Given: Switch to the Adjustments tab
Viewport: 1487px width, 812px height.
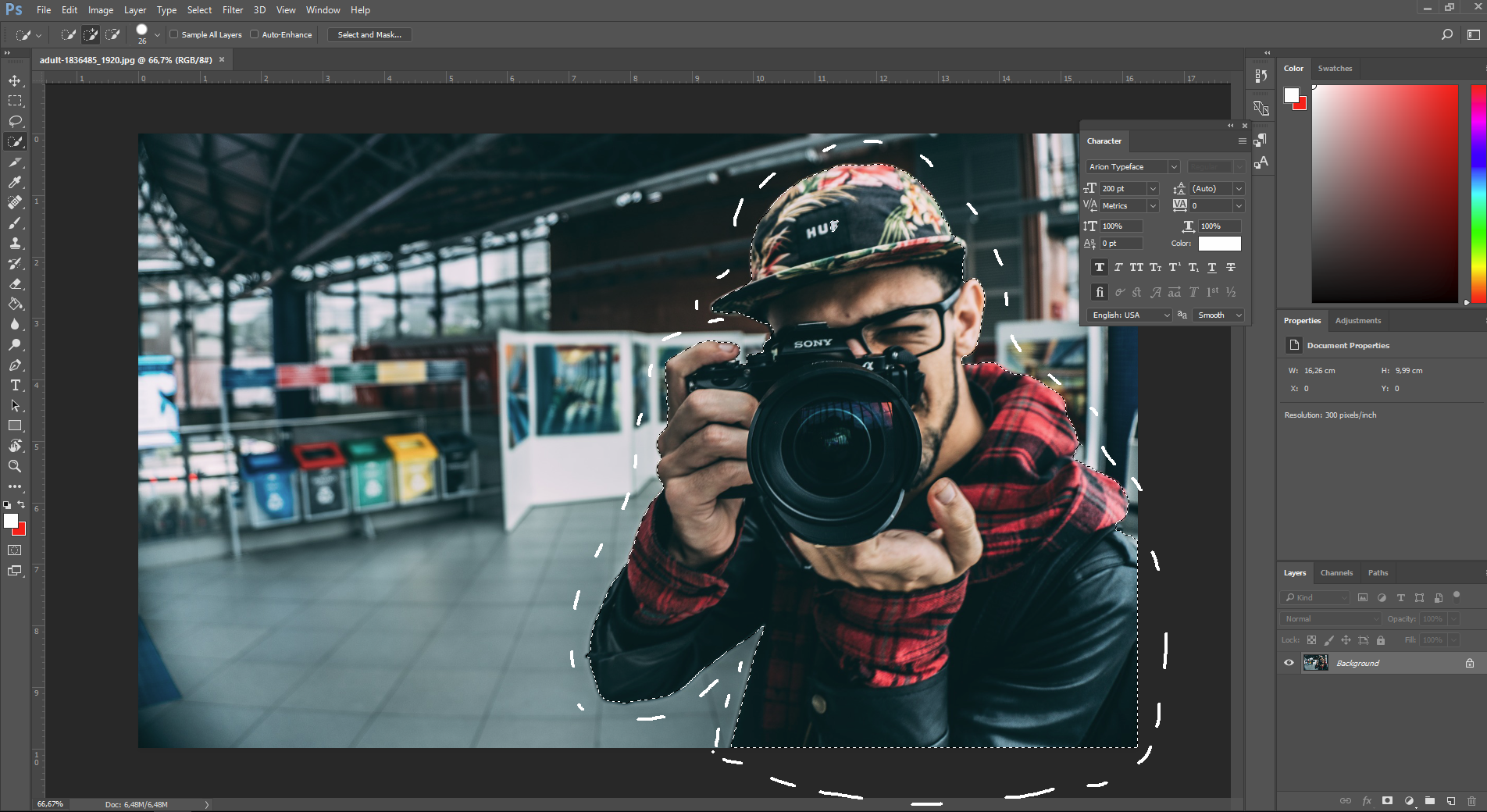Looking at the screenshot, I should 1357,320.
